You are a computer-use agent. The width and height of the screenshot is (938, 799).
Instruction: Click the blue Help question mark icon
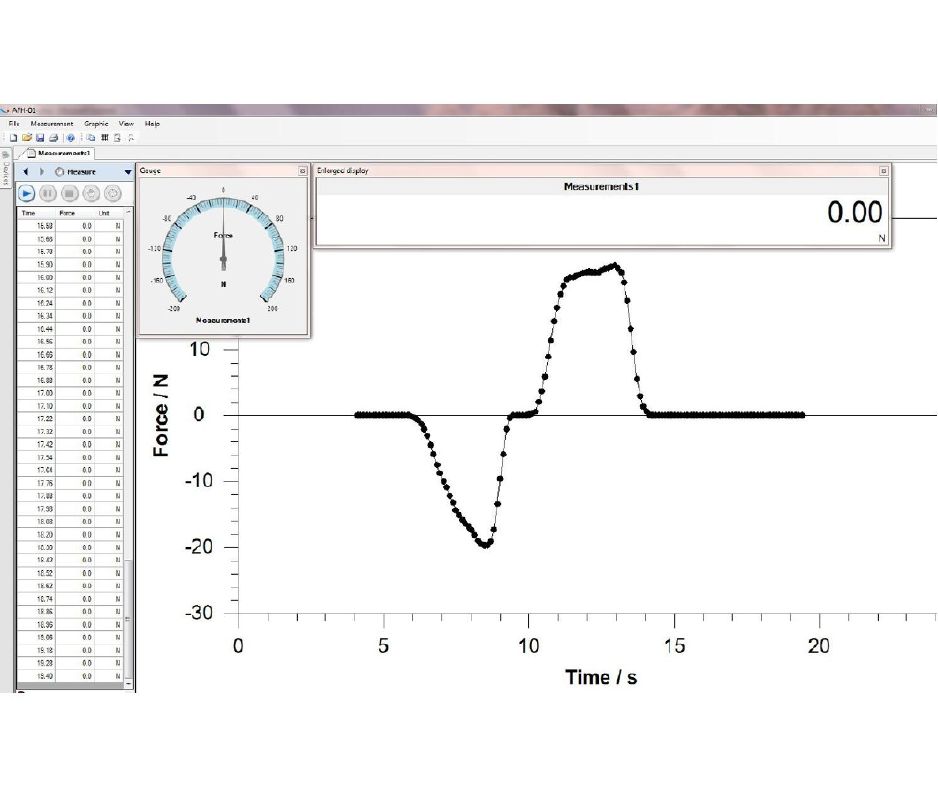[x=71, y=137]
